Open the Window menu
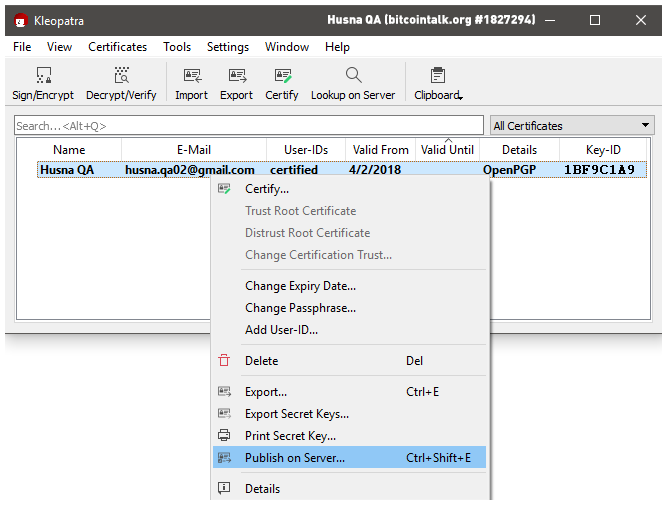This screenshot has height=506, width=668. (x=287, y=47)
